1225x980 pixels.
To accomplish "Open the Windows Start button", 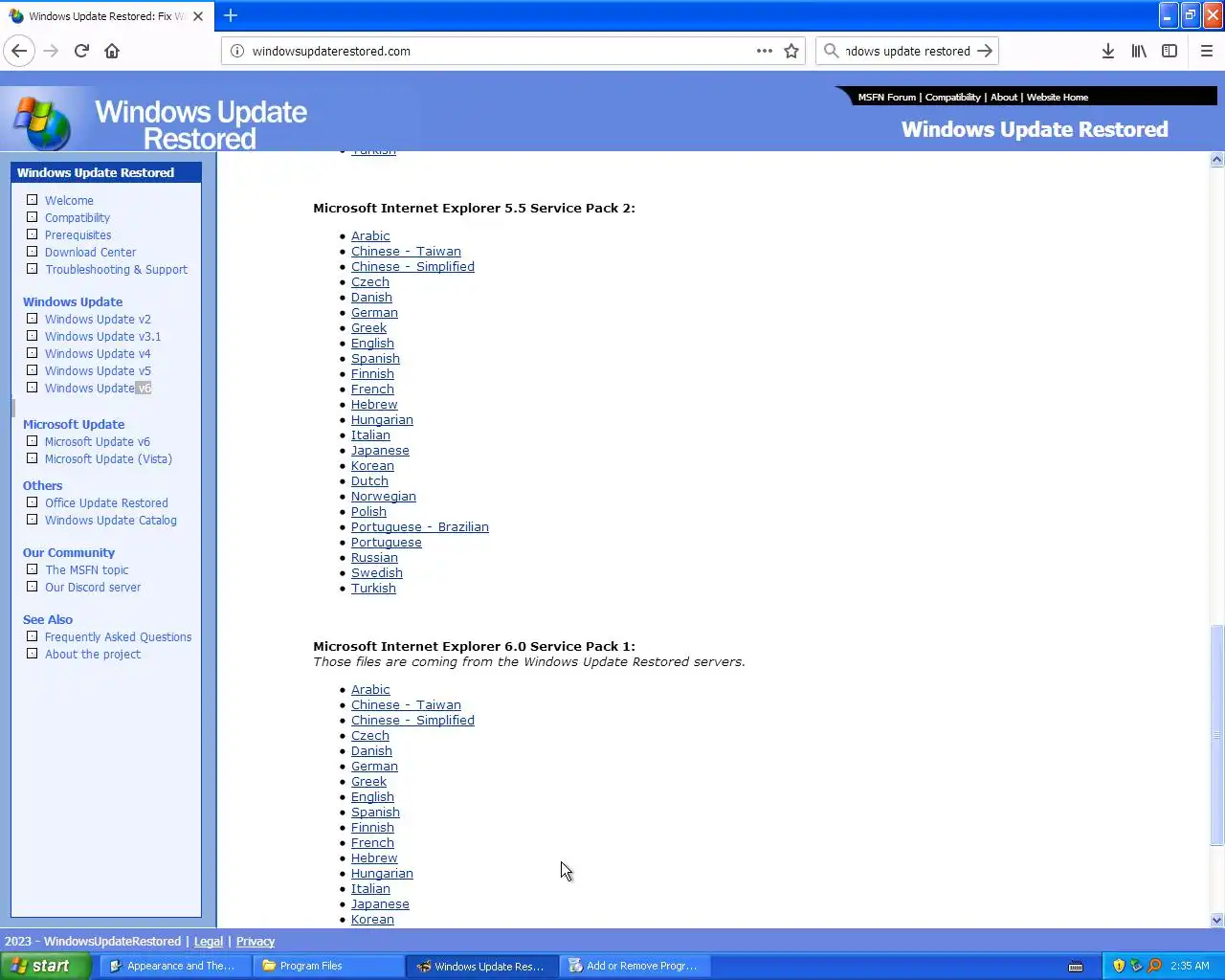I will [x=46, y=966].
